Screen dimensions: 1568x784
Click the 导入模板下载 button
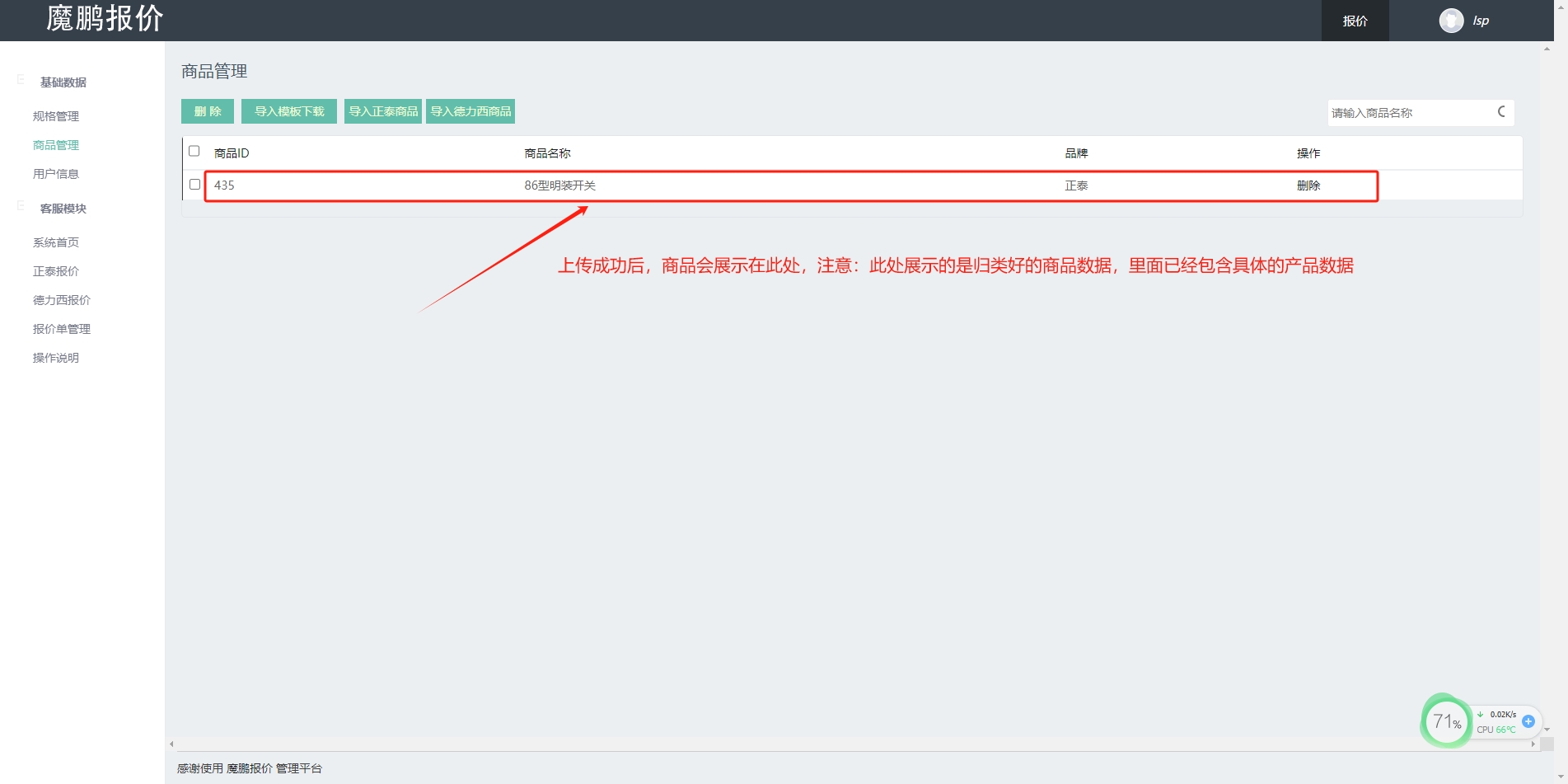(x=289, y=111)
